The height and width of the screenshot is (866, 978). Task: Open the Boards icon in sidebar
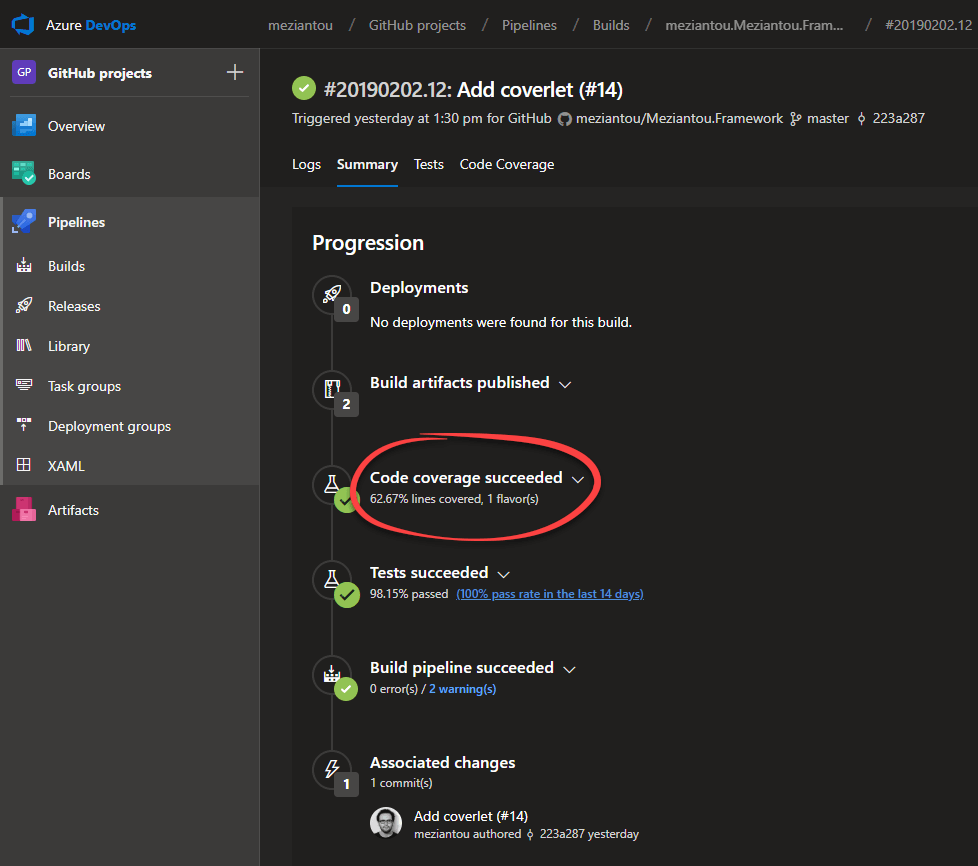(x=24, y=174)
